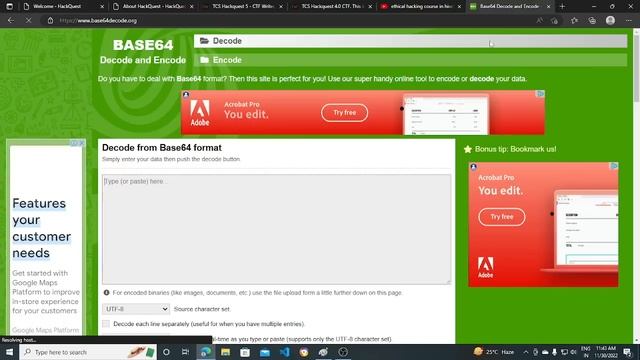Viewport: 640px width, 360px height.
Task: Open File Explorer from the taskbar
Action: pos(225,352)
